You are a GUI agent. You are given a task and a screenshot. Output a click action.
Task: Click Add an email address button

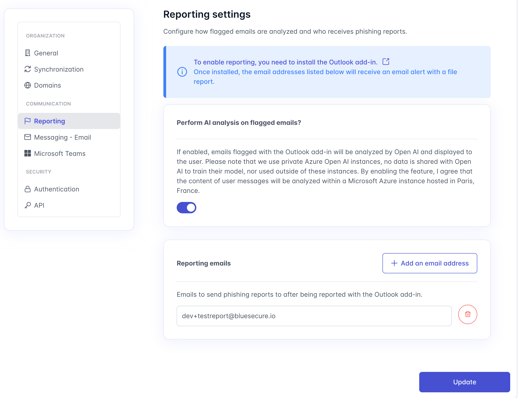tap(430, 263)
